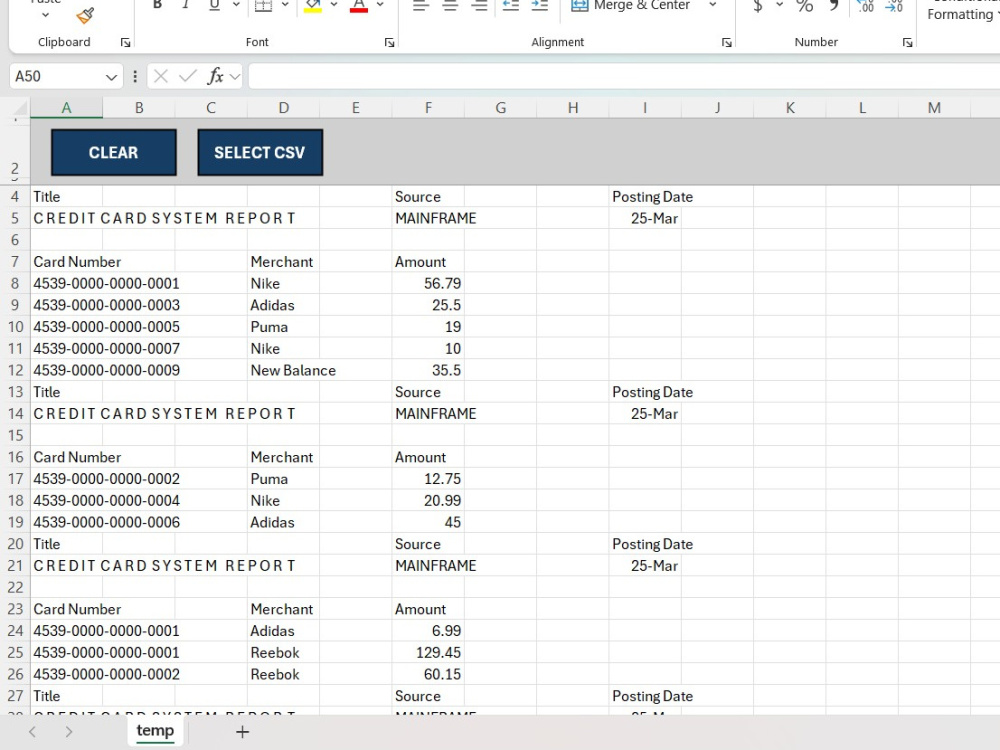Open font color dropdown arrow
Screen dimensions: 1000x750
[380, 5]
